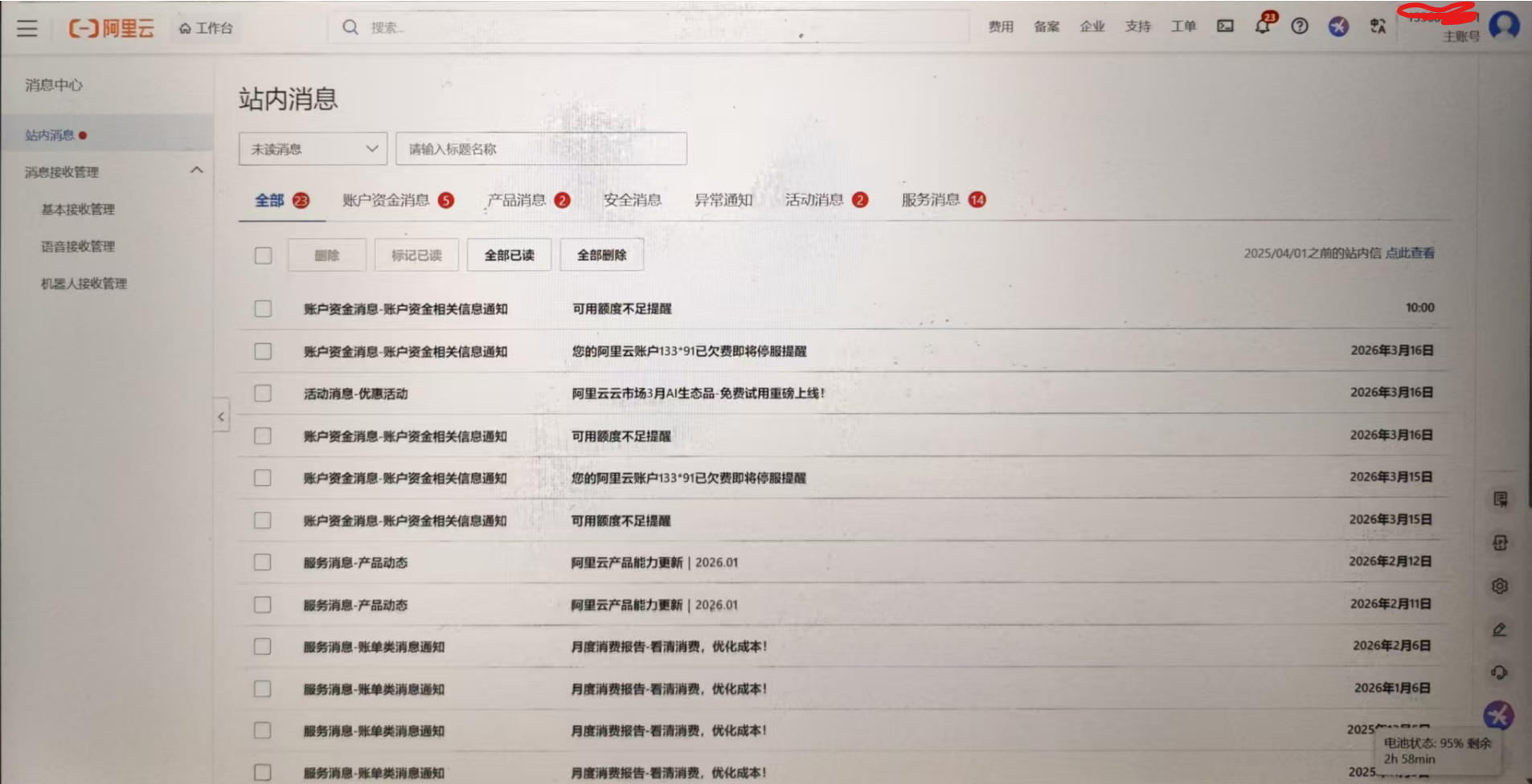Launch the Cloud Shell terminal icon

pyautogui.click(x=1225, y=27)
